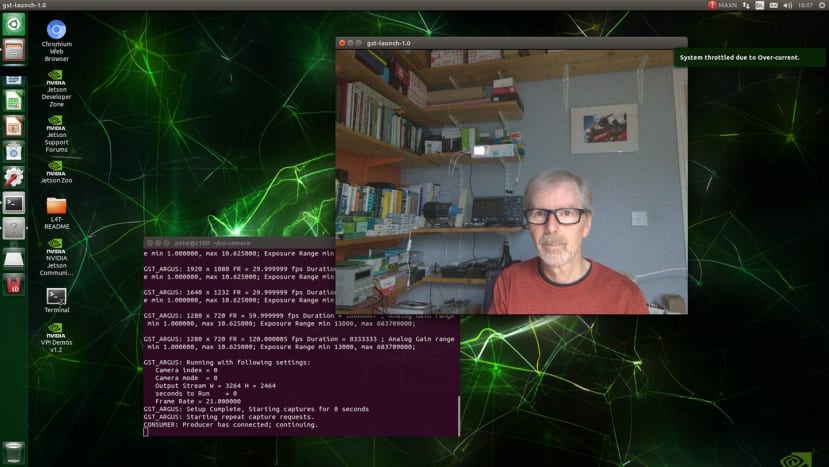Screen dimensions: 829x467
Task: Launch LibreOffice Impress from the launcher
Action: 14,126
